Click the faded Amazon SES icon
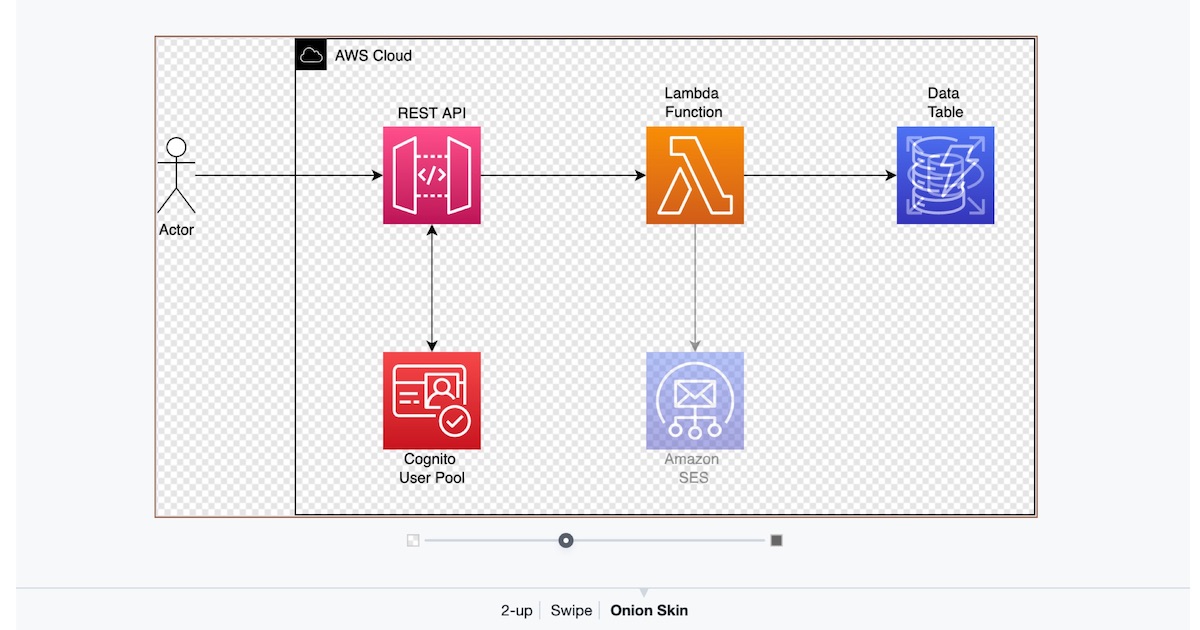This screenshot has height=630, width=1200. pyautogui.click(x=694, y=401)
